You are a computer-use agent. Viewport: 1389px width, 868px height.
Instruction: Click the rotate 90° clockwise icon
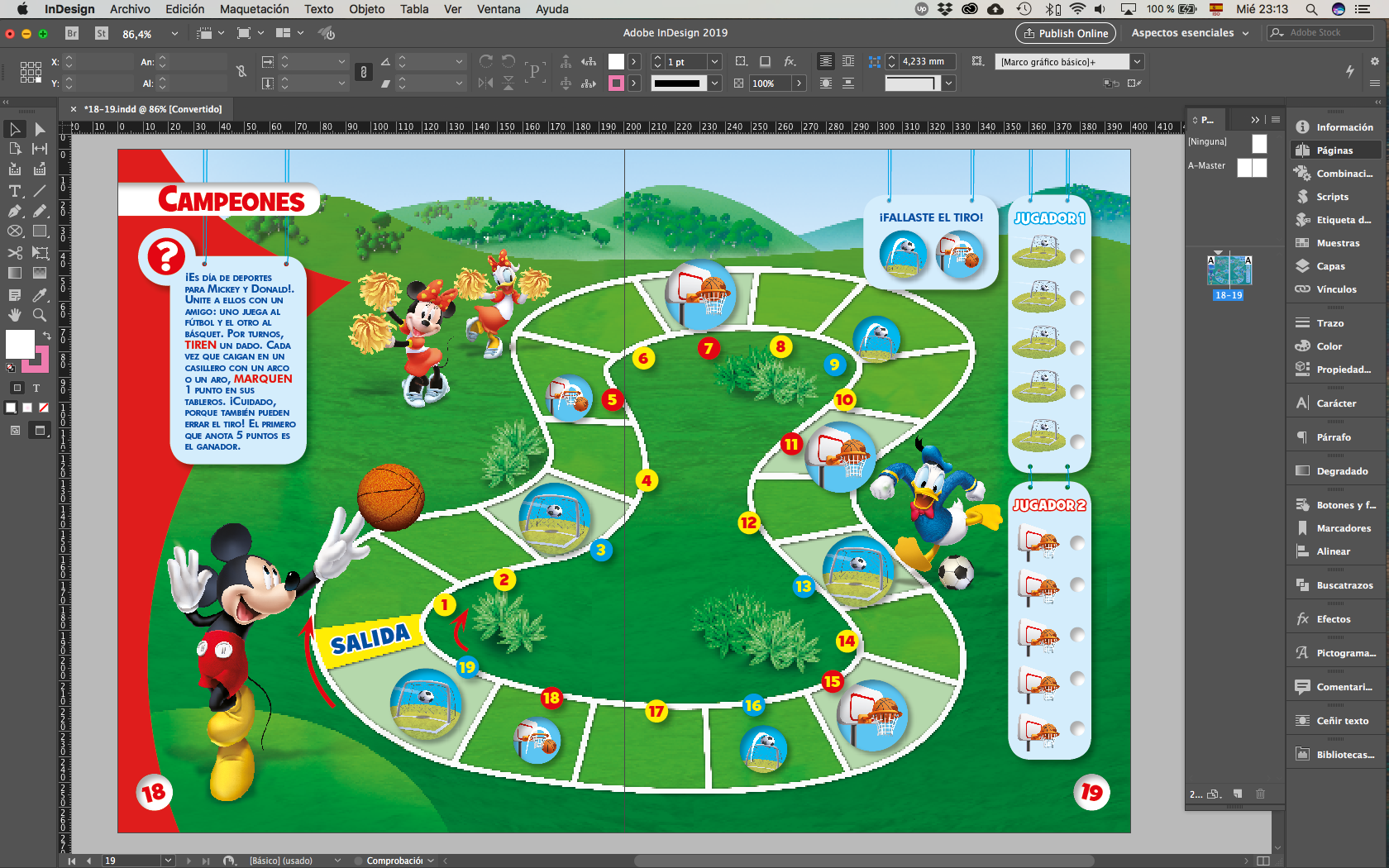click(x=486, y=61)
